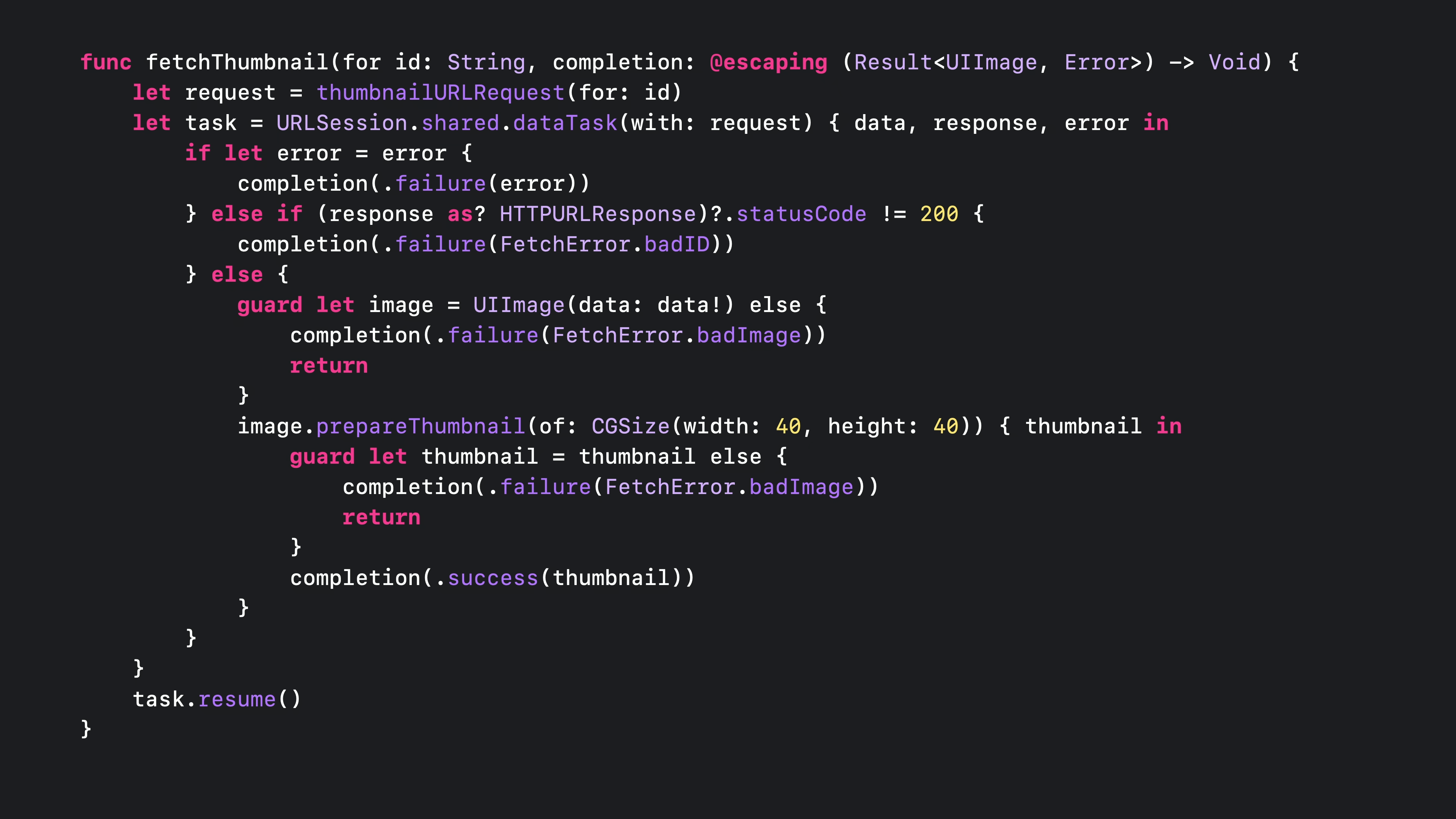Click the final closing brace of function

pos(86,728)
